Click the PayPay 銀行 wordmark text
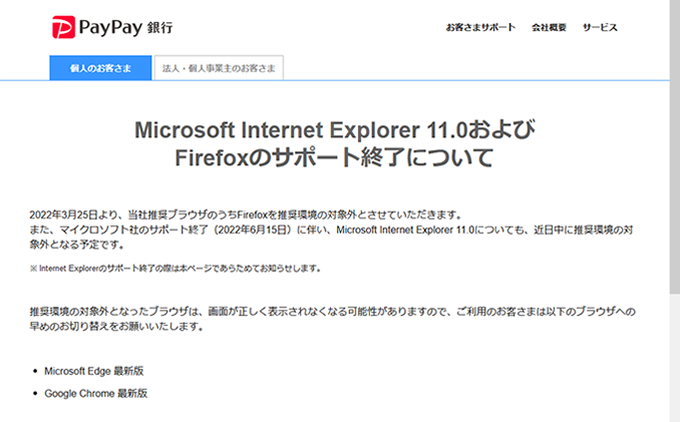The image size is (680, 422). 126,28
